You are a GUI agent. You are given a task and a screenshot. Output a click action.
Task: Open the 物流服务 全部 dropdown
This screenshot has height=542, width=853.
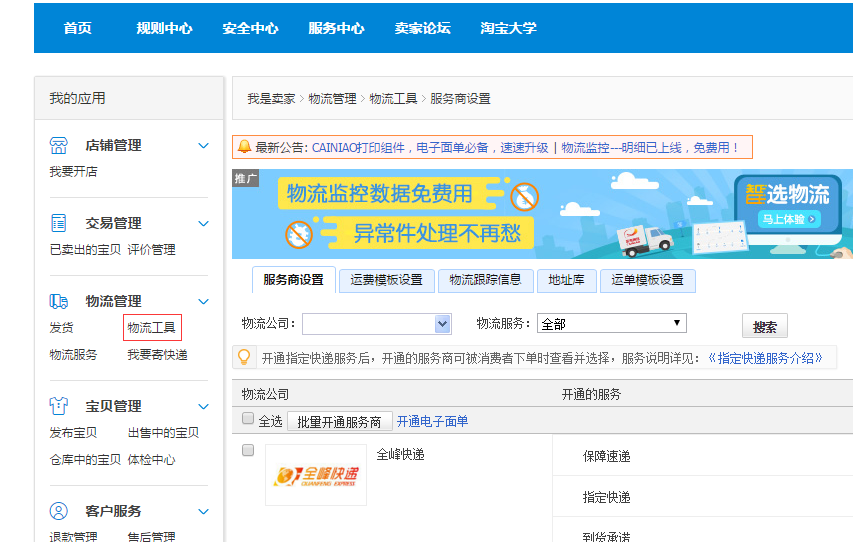tap(611, 323)
